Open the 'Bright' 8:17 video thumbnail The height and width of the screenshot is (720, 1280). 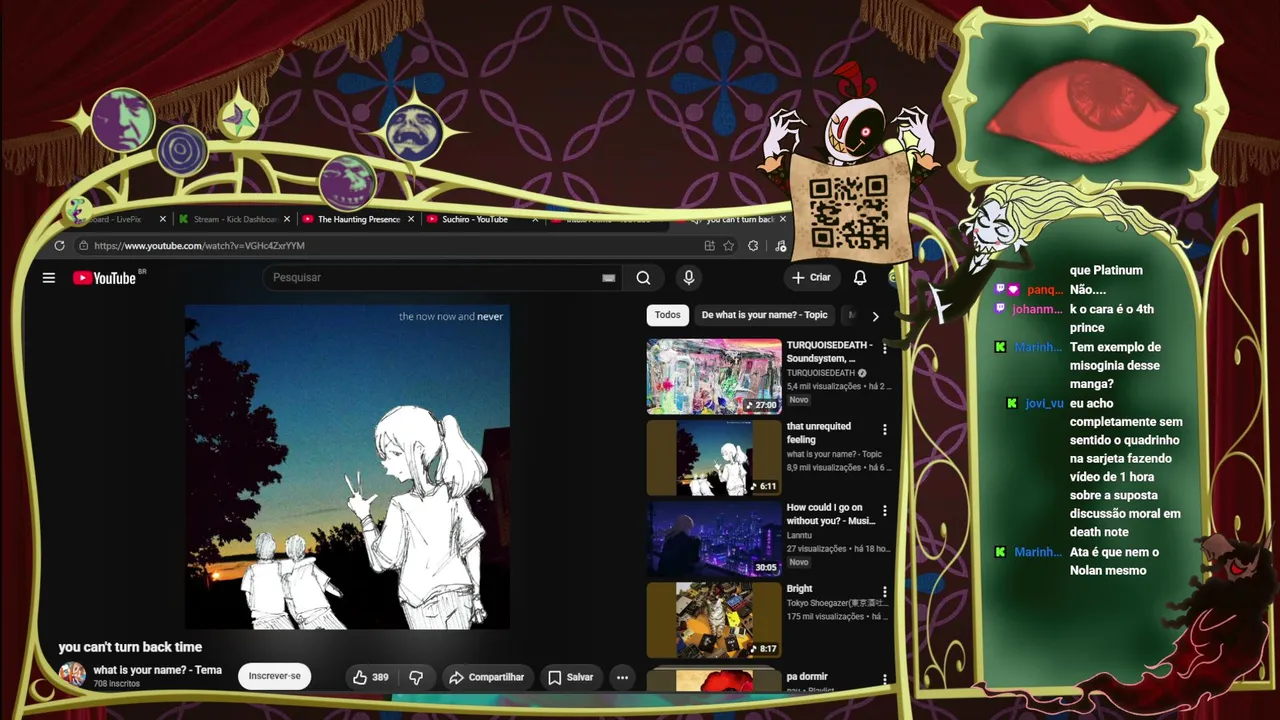tap(714, 620)
